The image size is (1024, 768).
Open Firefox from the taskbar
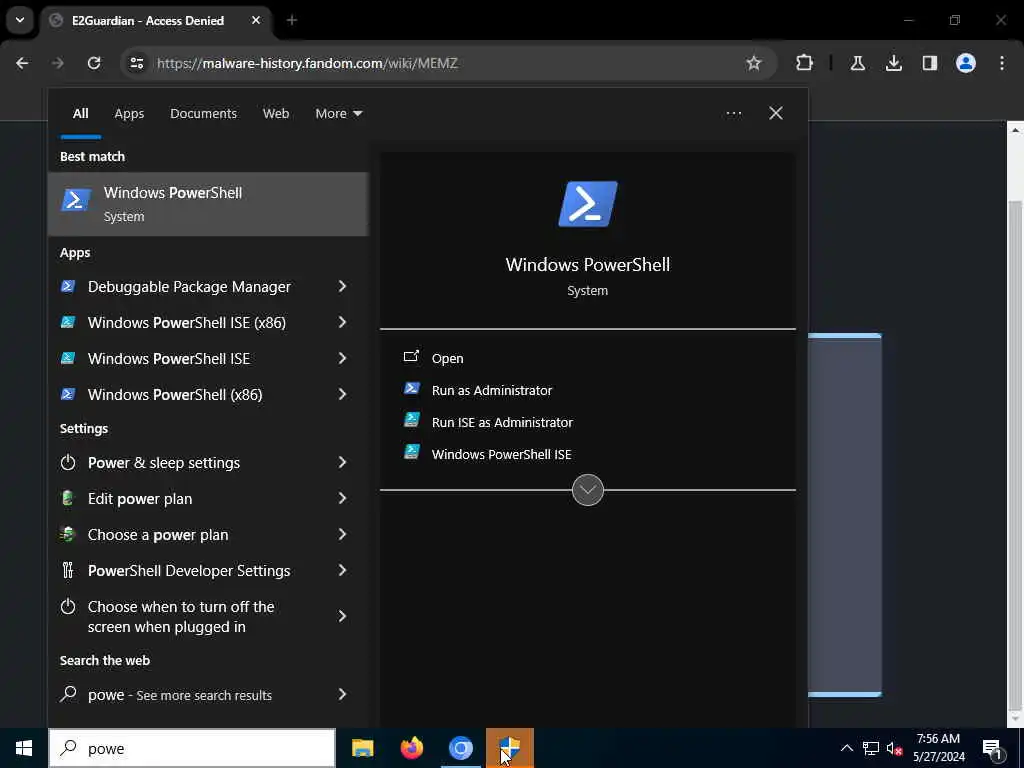point(411,748)
